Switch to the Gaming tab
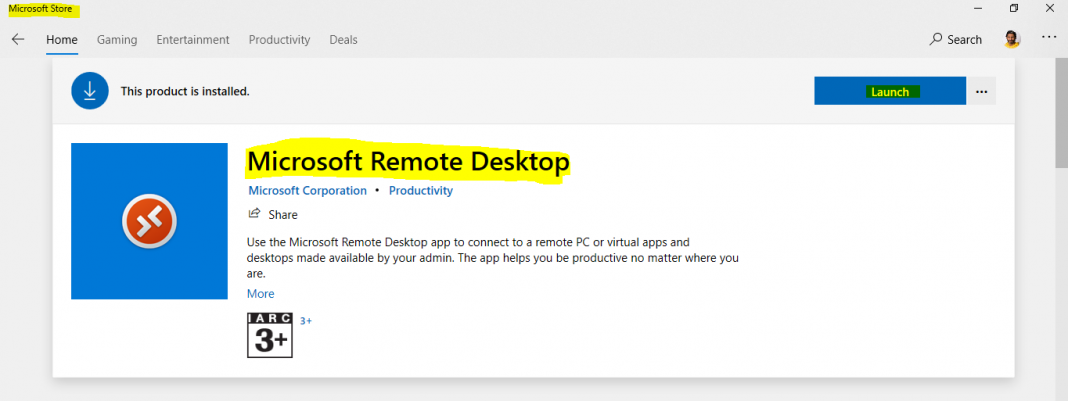The image size is (1068, 401). [x=117, y=39]
